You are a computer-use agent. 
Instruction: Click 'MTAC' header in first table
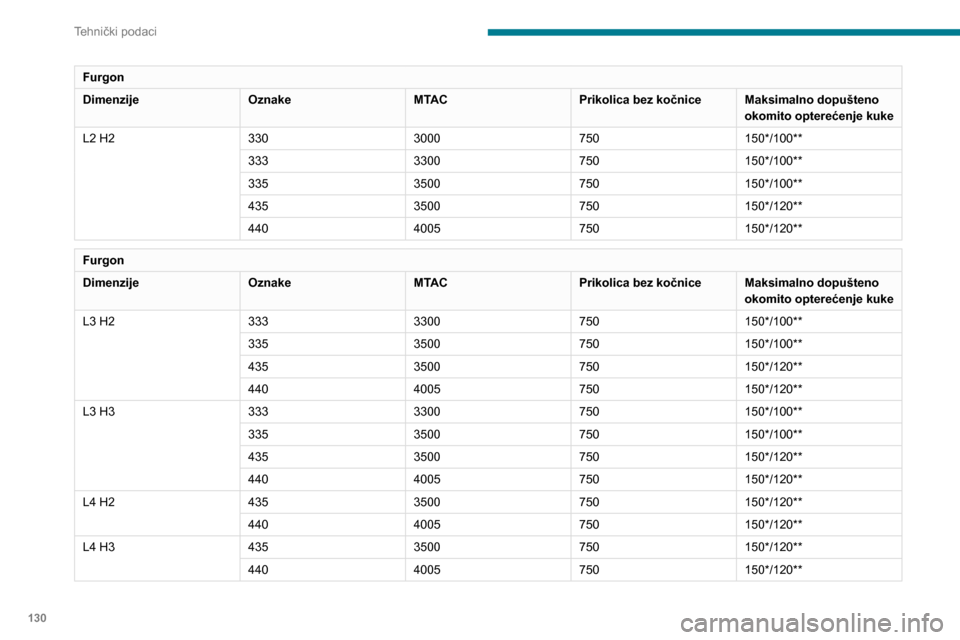[430, 100]
